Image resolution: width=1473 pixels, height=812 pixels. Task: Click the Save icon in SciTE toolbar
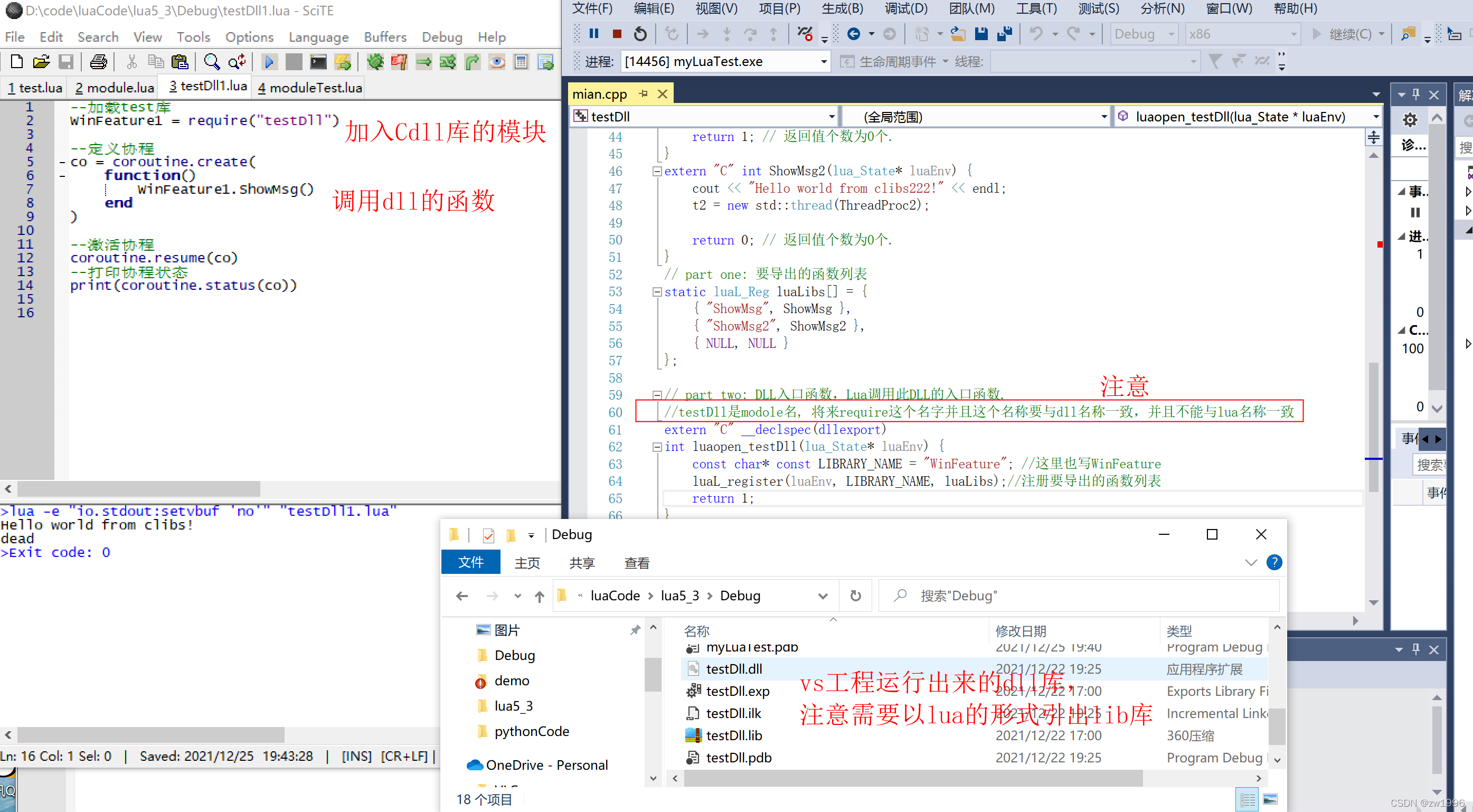(x=66, y=61)
